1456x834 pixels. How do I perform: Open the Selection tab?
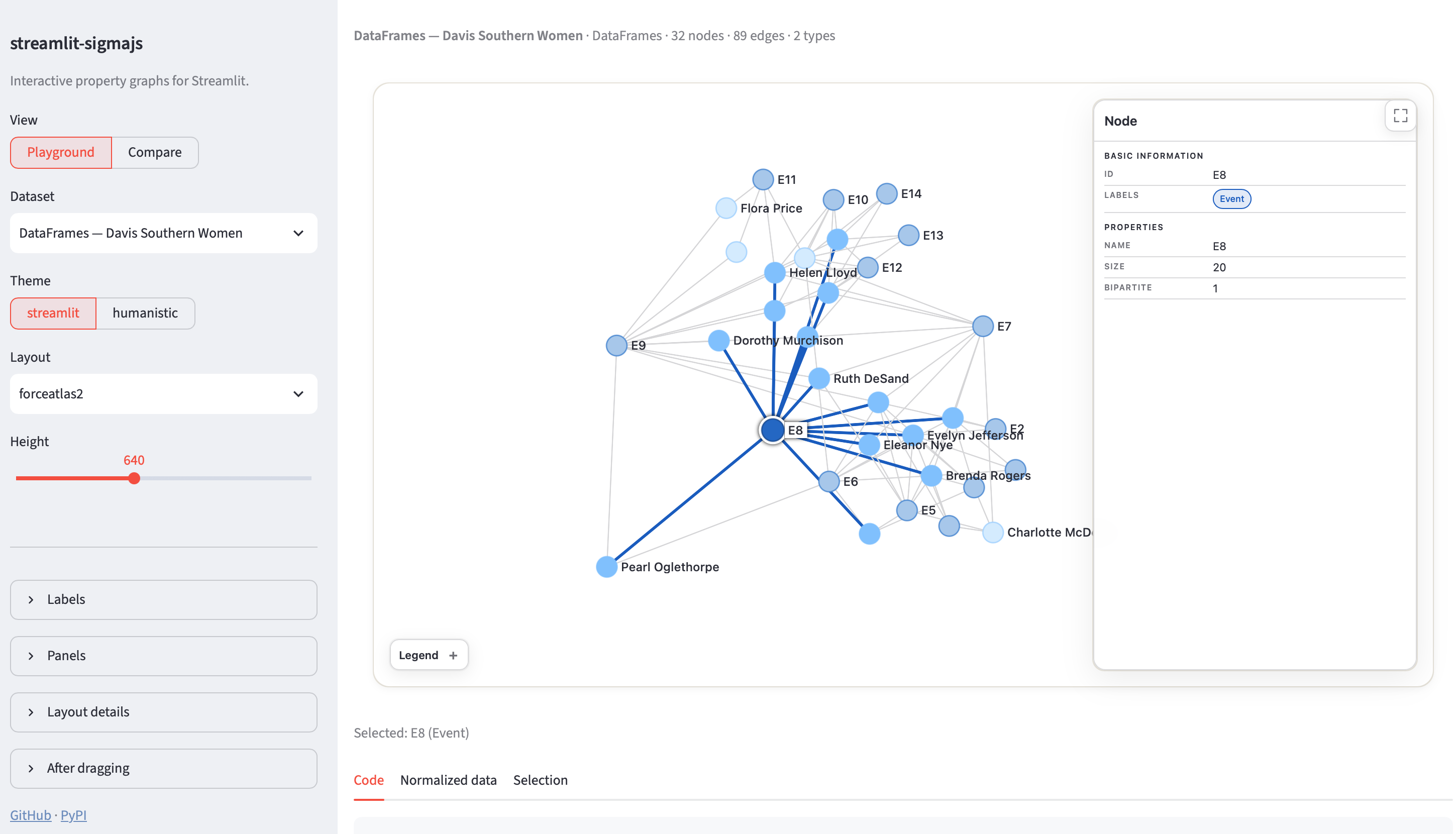coord(540,780)
